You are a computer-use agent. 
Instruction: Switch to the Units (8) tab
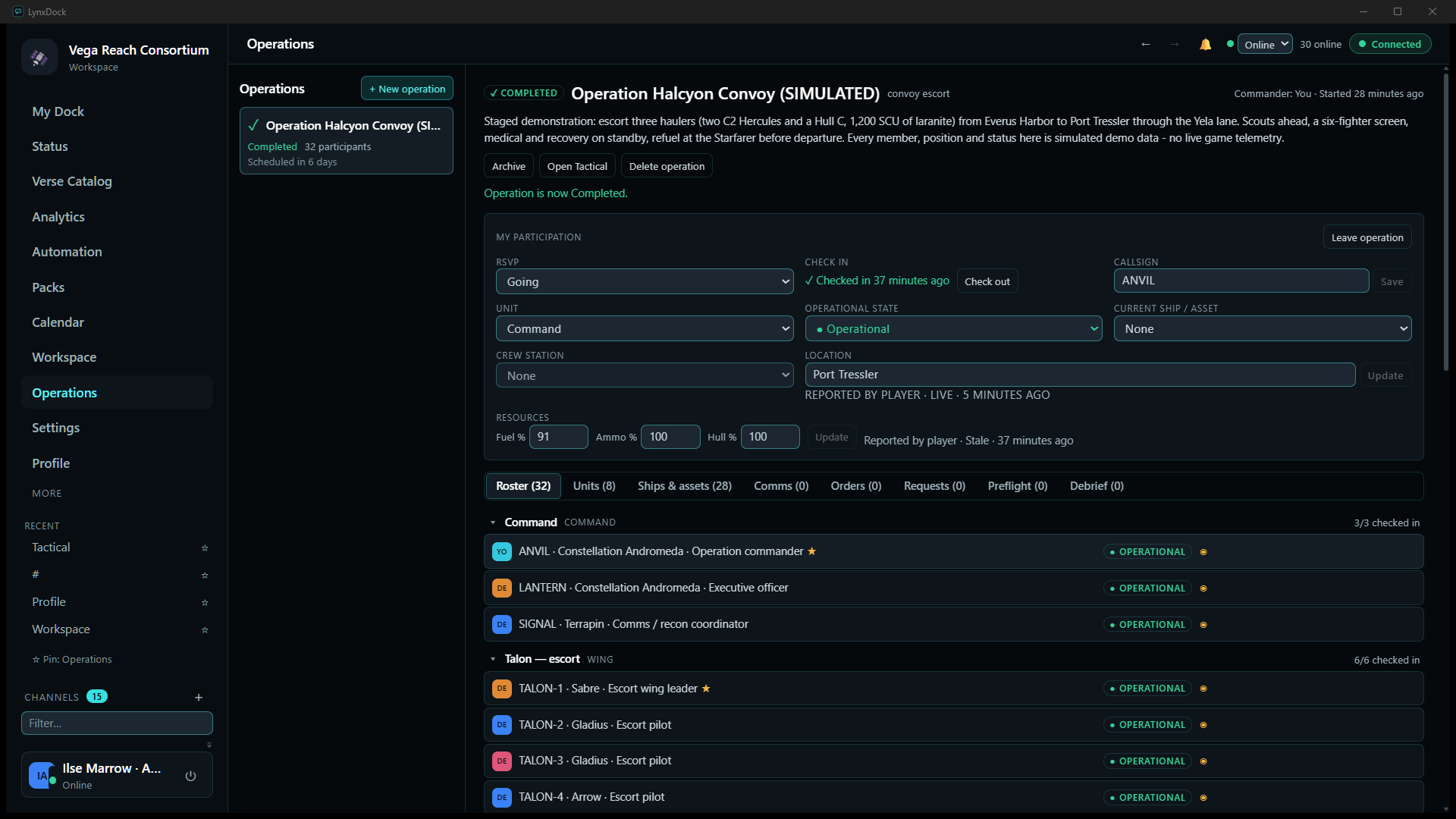pyautogui.click(x=594, y=486)
